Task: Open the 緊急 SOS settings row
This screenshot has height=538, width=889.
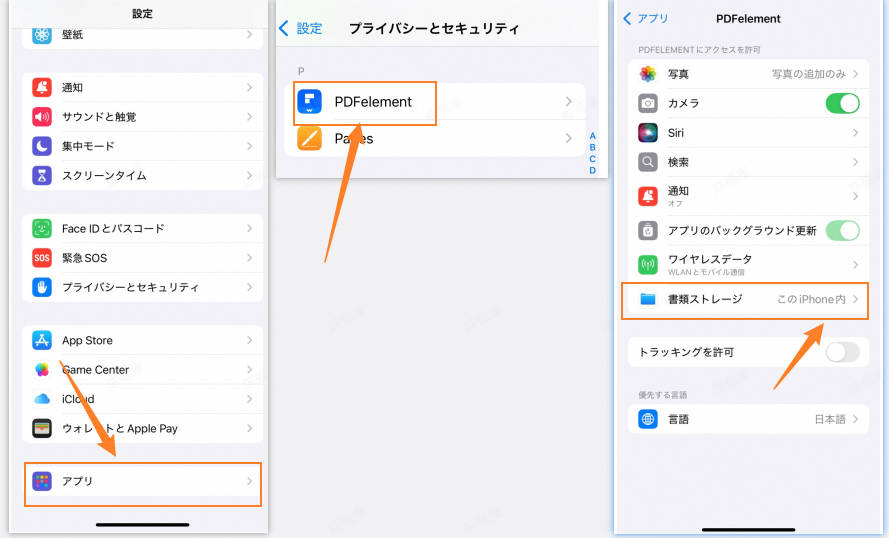Action: [x=142, y=258]
